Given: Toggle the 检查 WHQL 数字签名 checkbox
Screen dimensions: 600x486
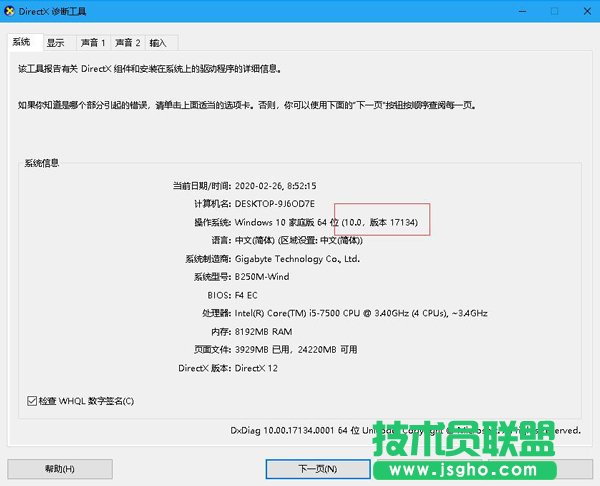Looking at the screenshot, I should (32, 401).
